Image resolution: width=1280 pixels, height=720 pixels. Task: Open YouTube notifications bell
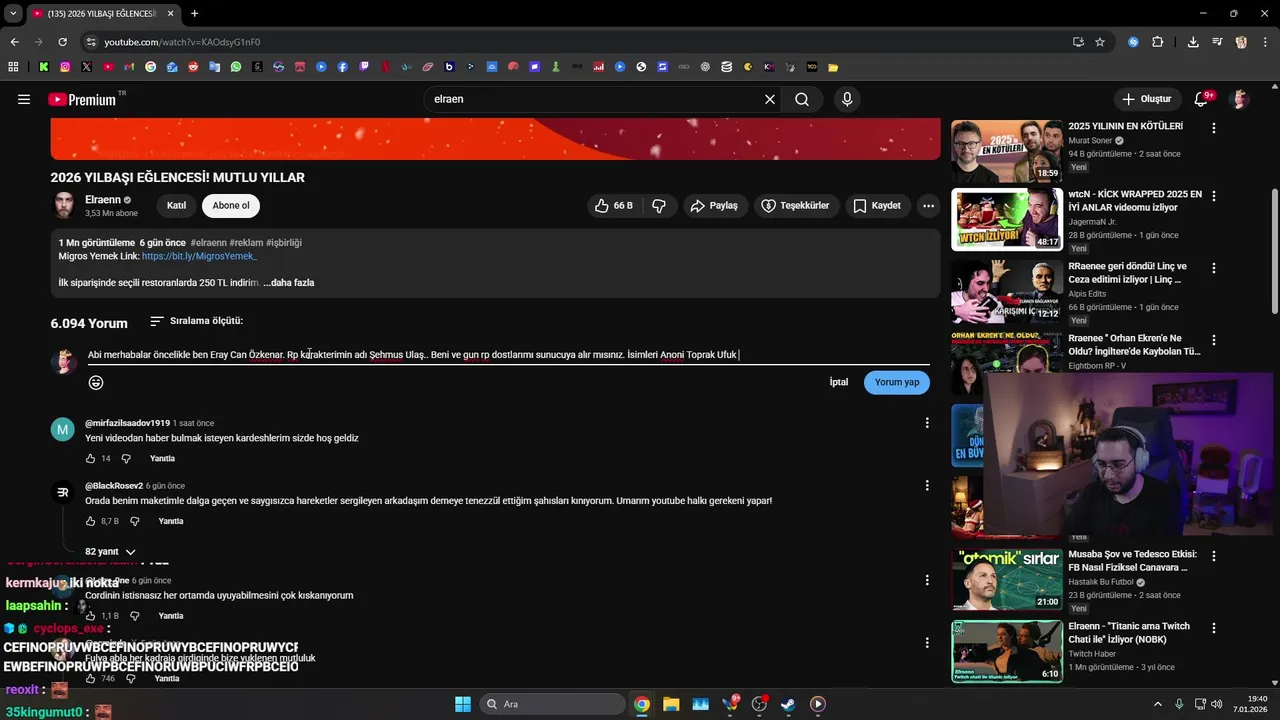point(1202,99)
